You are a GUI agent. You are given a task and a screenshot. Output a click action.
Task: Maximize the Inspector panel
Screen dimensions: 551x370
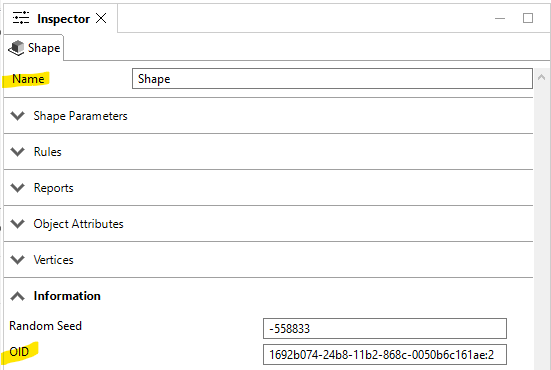point(528,18)
